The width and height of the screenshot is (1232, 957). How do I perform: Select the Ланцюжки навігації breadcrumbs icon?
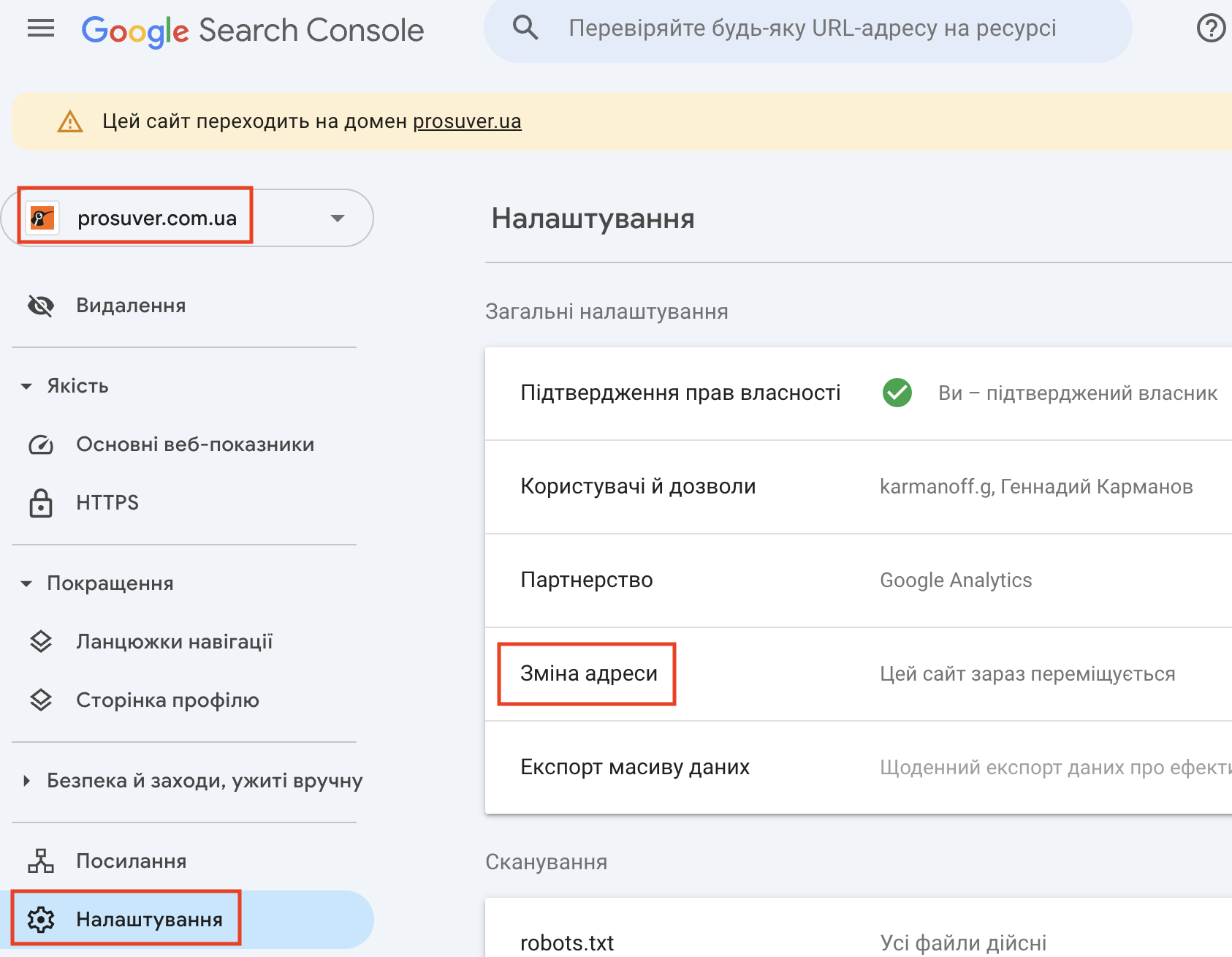click(40, 641)
